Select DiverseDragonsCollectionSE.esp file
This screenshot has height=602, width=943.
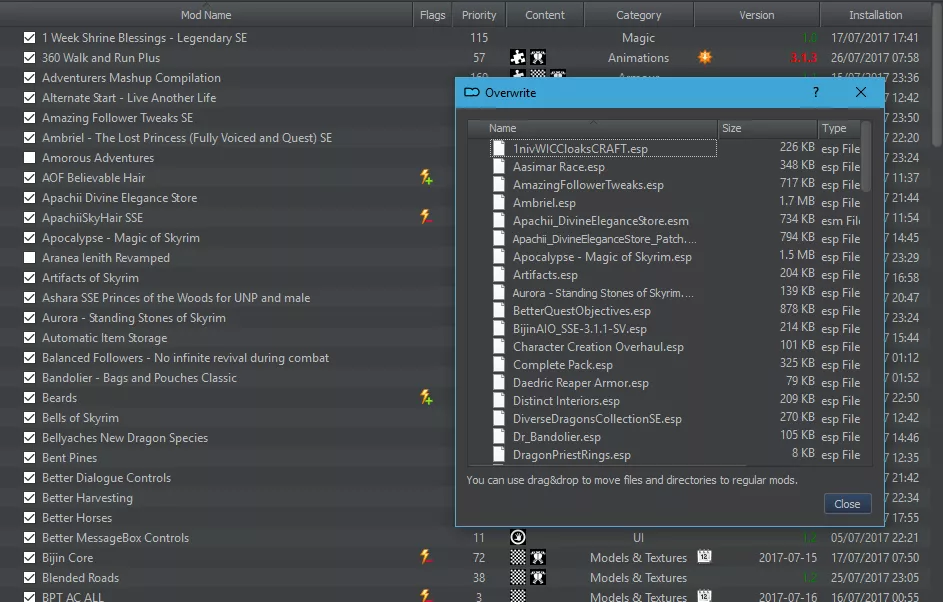tap(597, 419)
